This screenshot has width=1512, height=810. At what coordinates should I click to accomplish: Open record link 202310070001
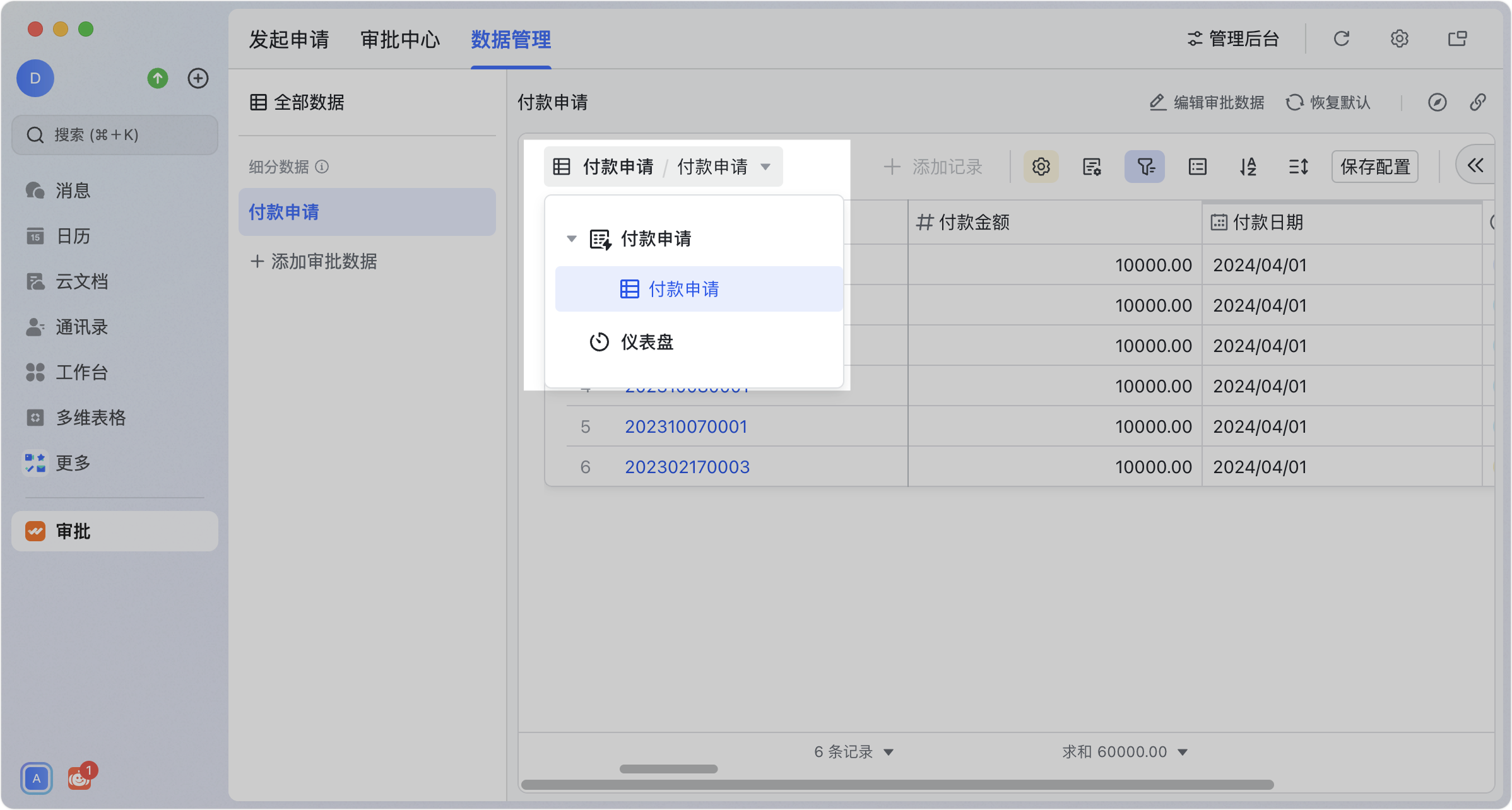tap(686, 426)
